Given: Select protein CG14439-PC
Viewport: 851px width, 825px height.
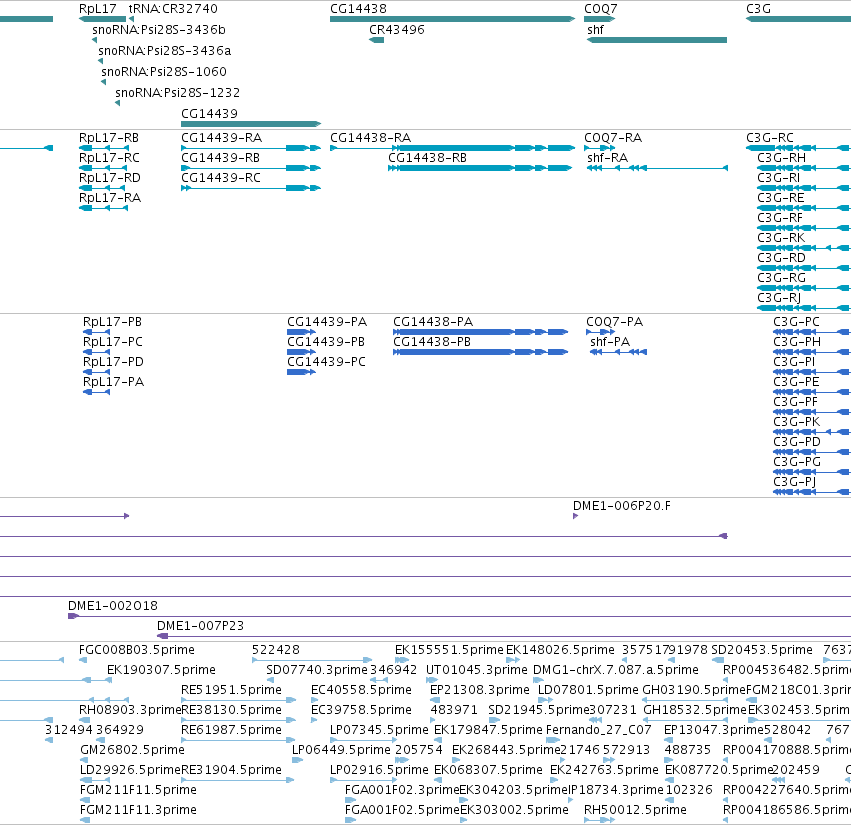Looking at the screenshot, I should [301, 372].
